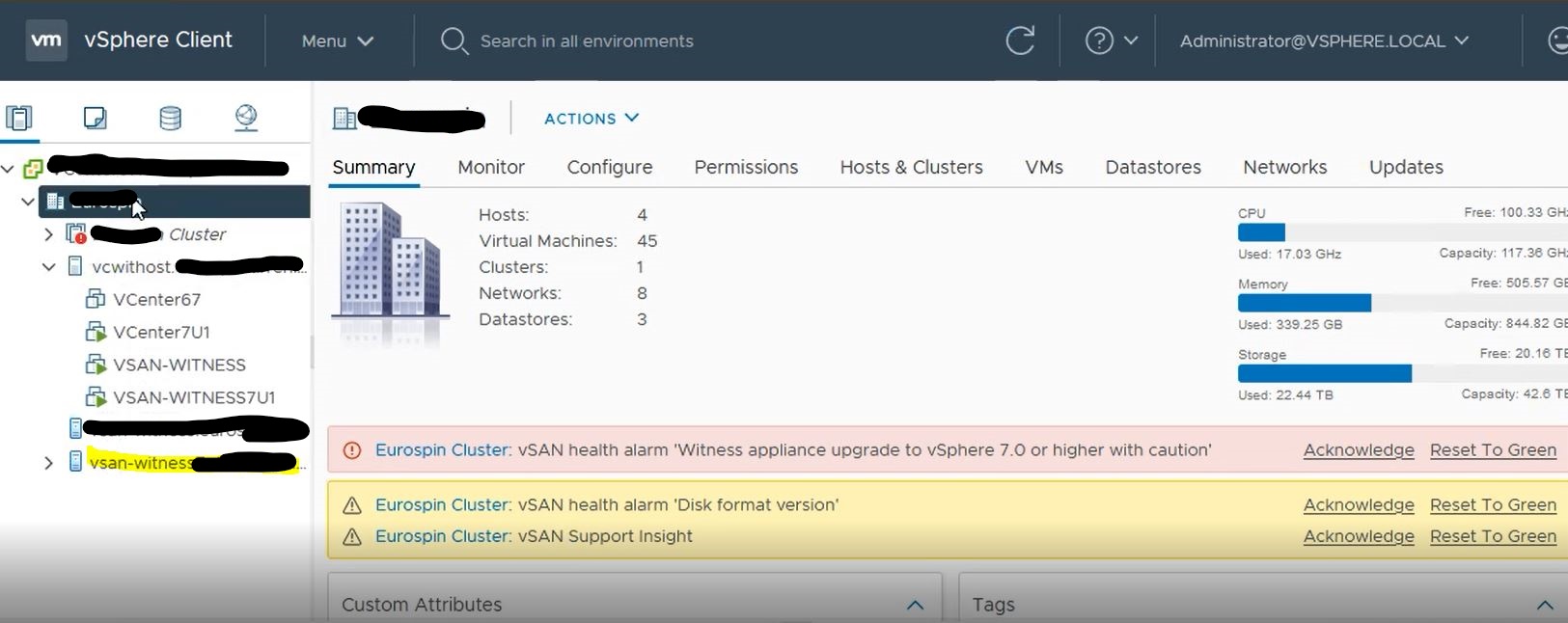Click the Storage usage bar

1403,373
